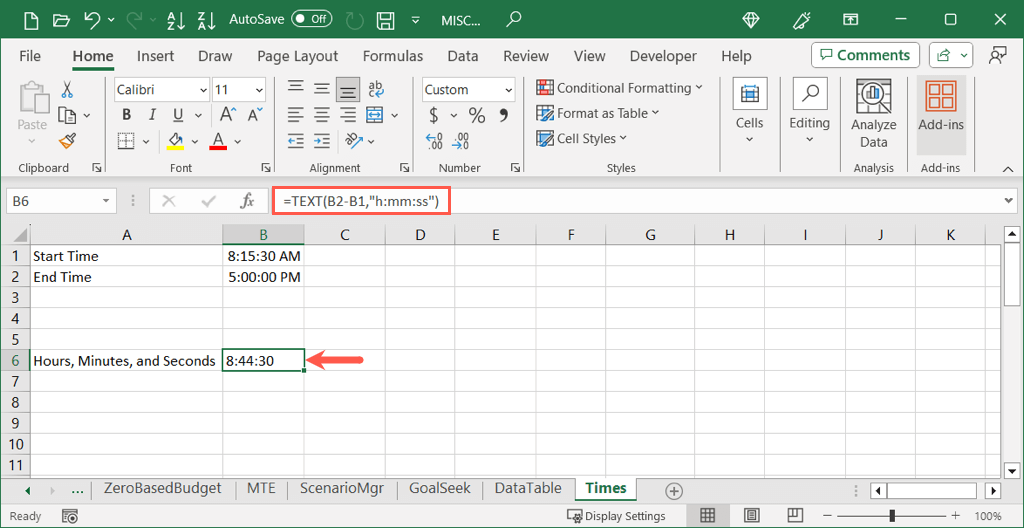Add a new sheet with plus button

pyautogui.click(x=673, y=490)
